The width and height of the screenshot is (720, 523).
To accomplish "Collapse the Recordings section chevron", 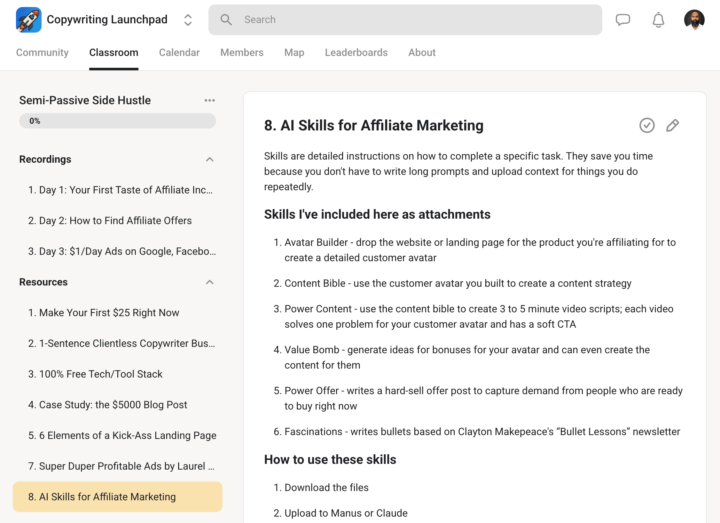I will 209,159.
